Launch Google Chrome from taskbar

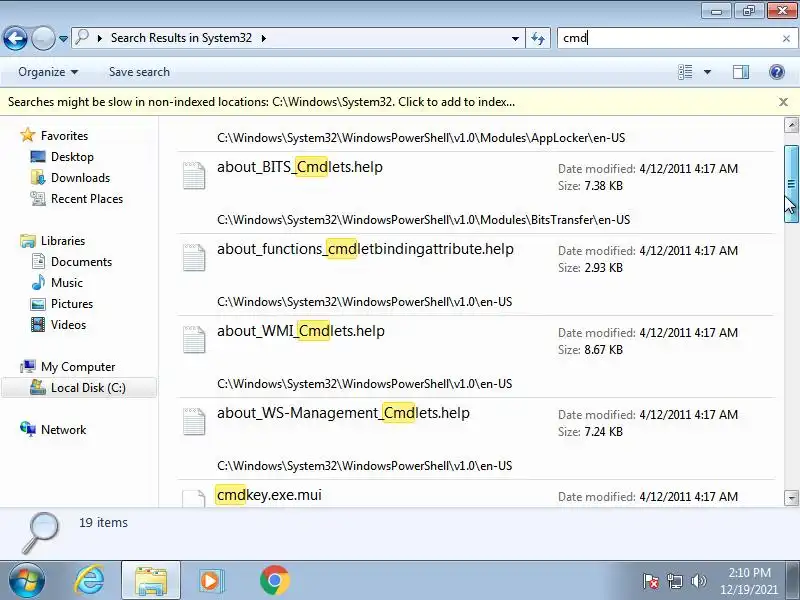[x=274, y=581]
